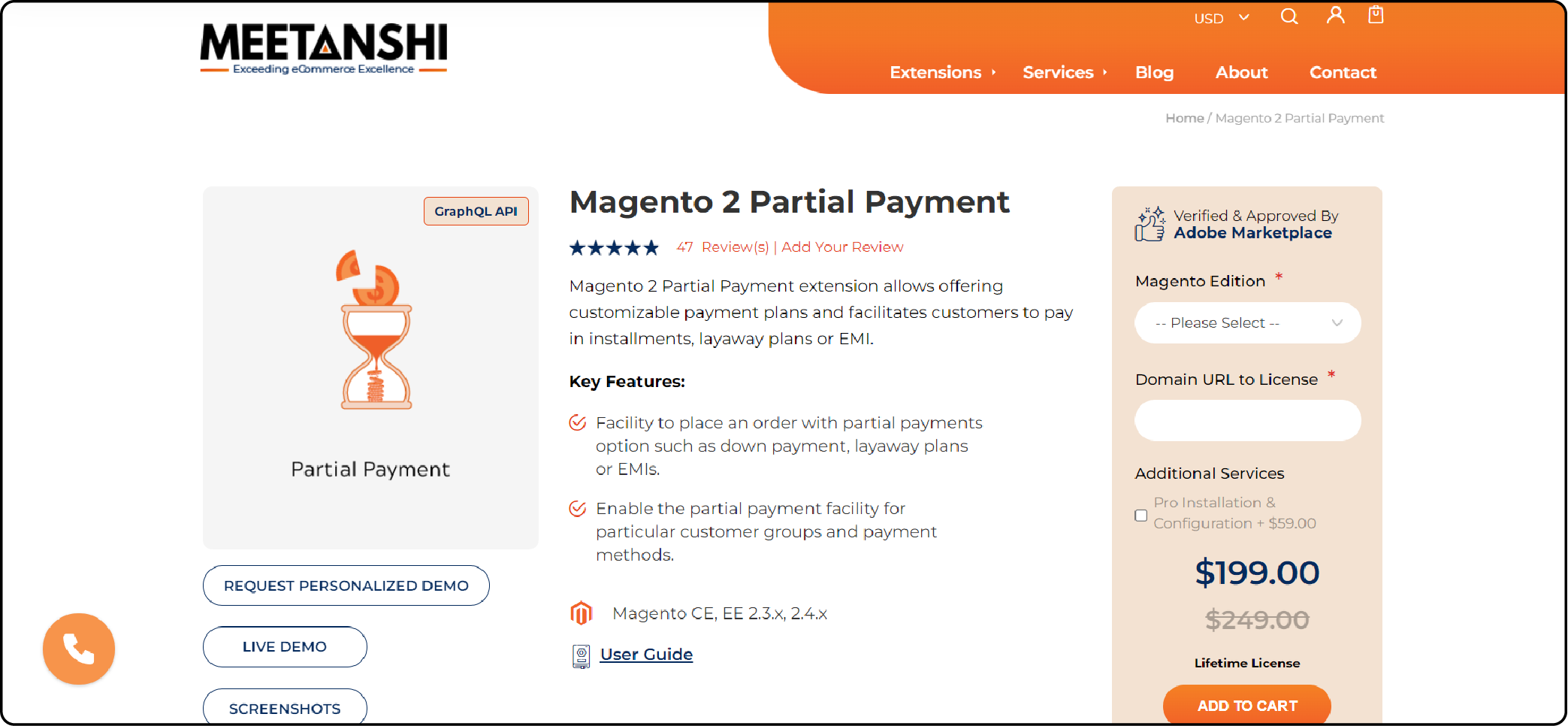Focus the Domain URL to License field
This screenshot has width=1568, height=726.
[1248, 420]
